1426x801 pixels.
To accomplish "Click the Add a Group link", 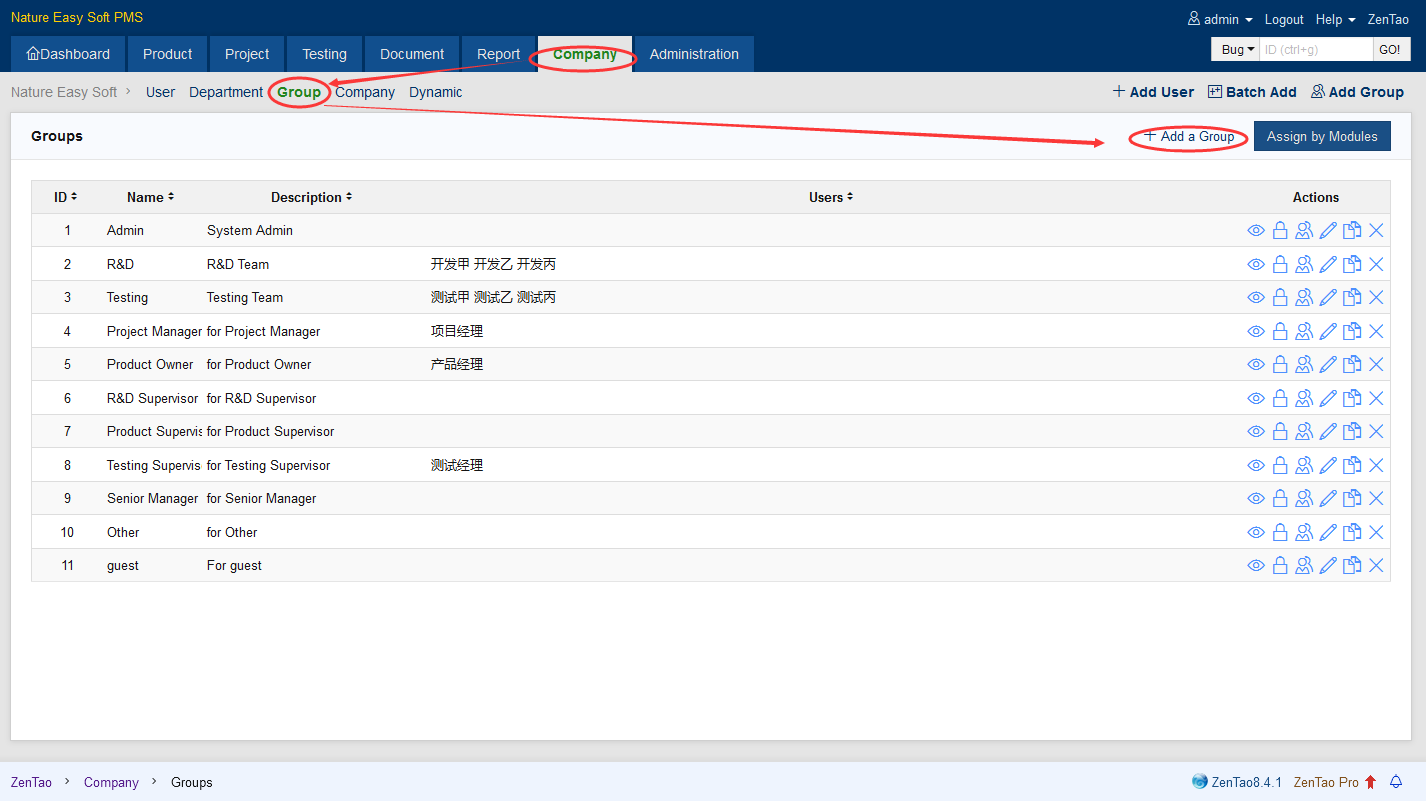I will (1189, 137).
